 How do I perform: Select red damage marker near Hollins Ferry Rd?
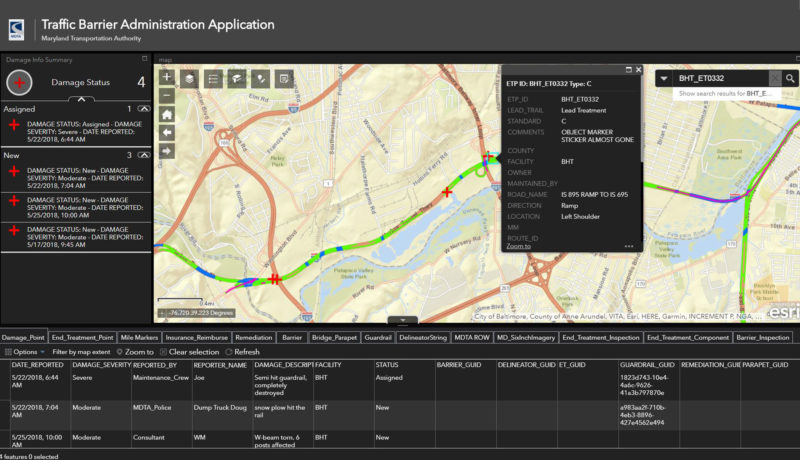pyautogui.click(x=447, y=192)
